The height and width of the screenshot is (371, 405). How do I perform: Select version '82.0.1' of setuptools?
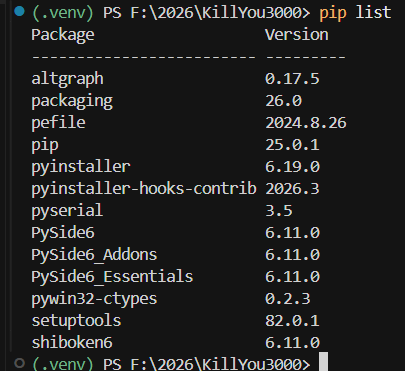[292, 321]
